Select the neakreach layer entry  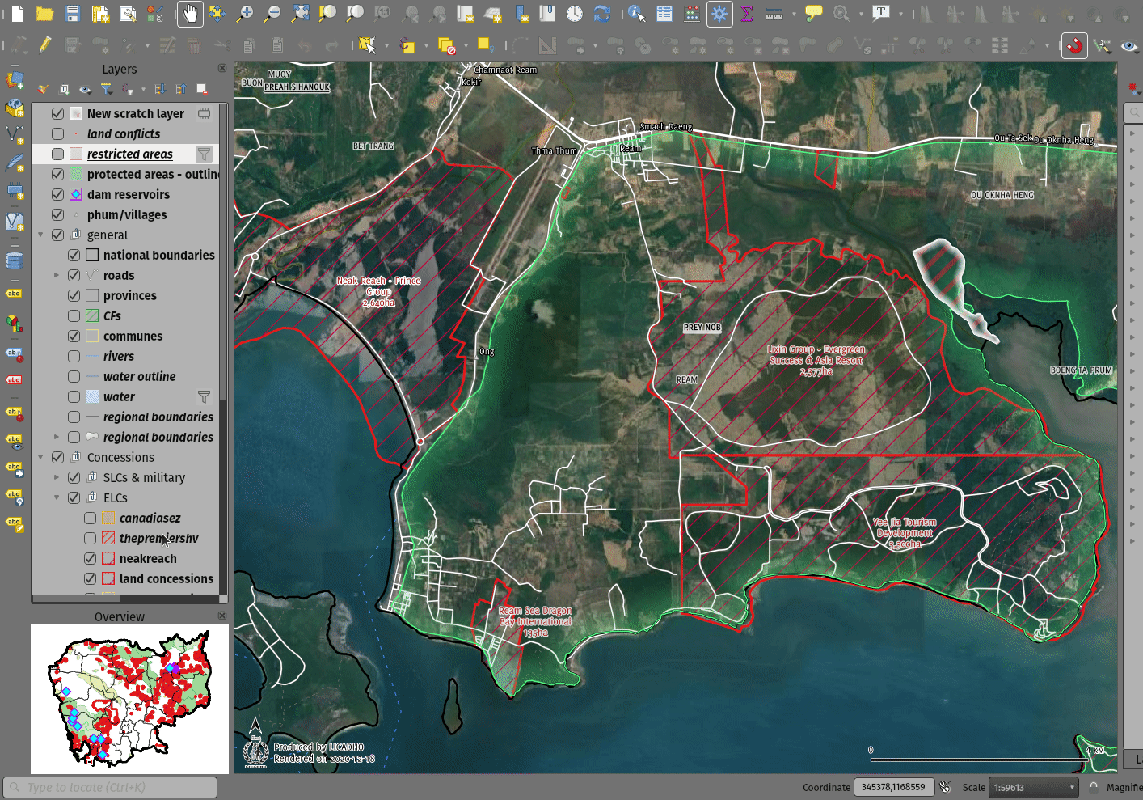click(x=147, y=559)
